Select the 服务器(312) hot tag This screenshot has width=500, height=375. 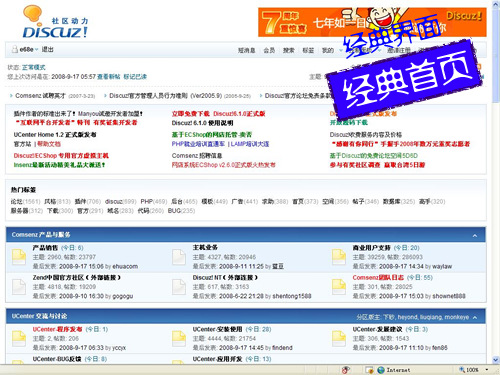click(x=27, y=211)
